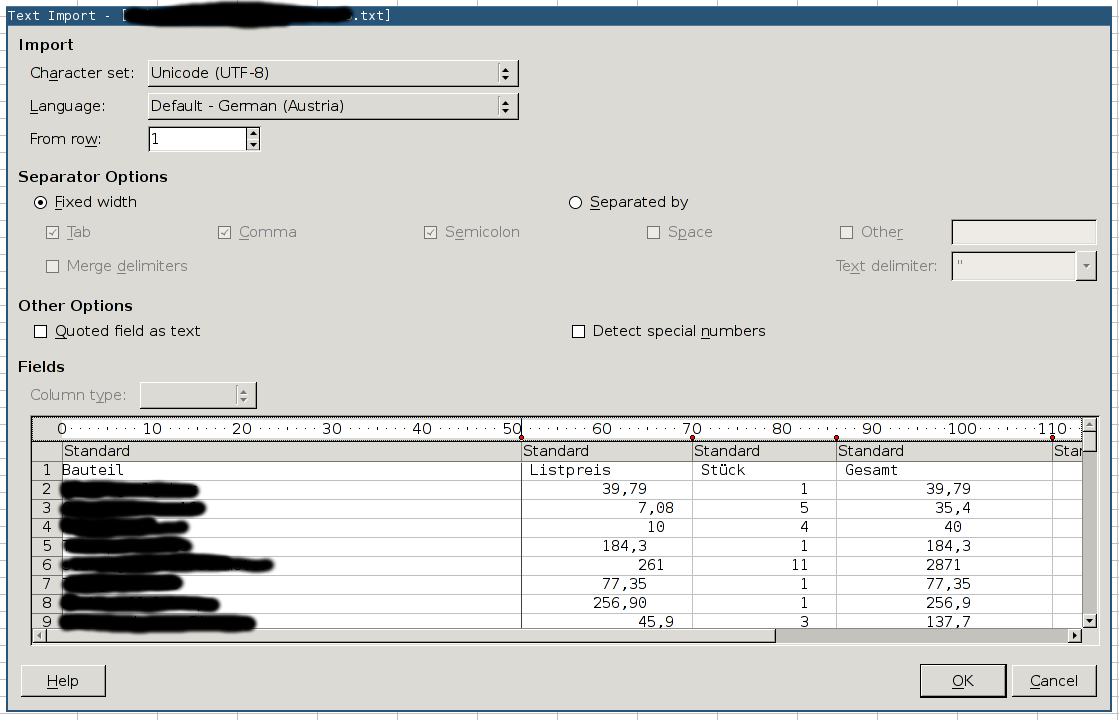Screen dimensions: 1119x720
Task: Open the Text delimiter dropdown arrow
Action: coord(1085,266)
